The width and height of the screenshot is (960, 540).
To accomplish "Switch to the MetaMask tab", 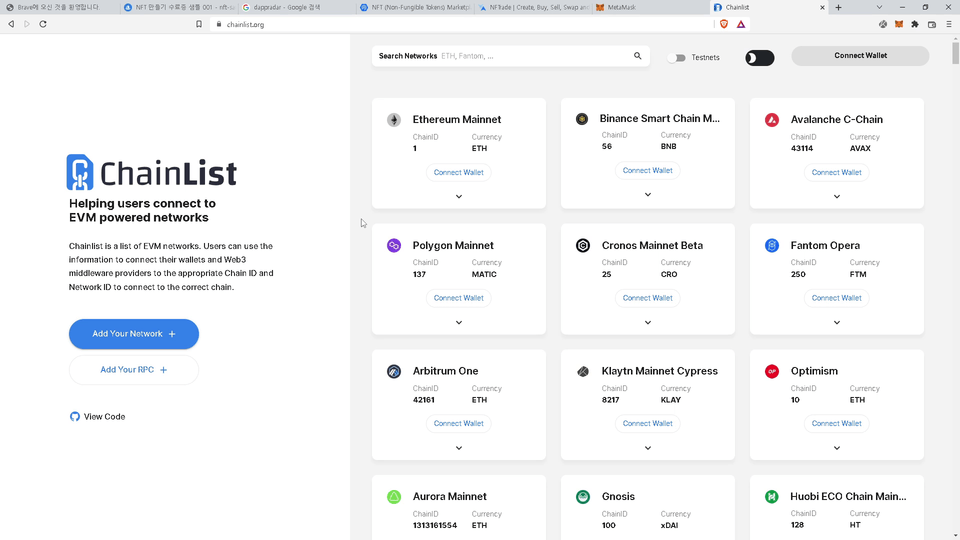I will coord(650,7).
